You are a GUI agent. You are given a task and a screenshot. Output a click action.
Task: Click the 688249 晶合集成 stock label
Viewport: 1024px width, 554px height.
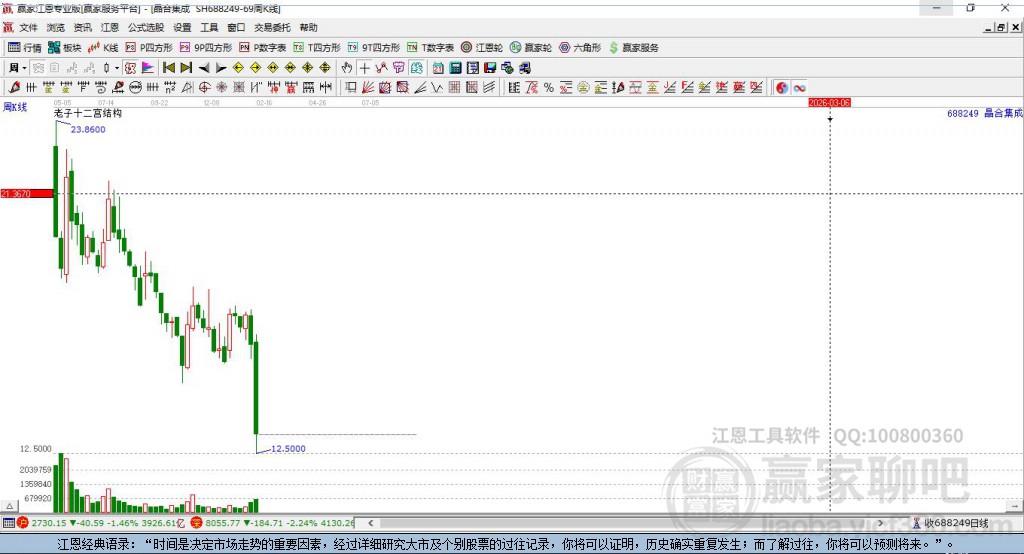click(984, 113)
